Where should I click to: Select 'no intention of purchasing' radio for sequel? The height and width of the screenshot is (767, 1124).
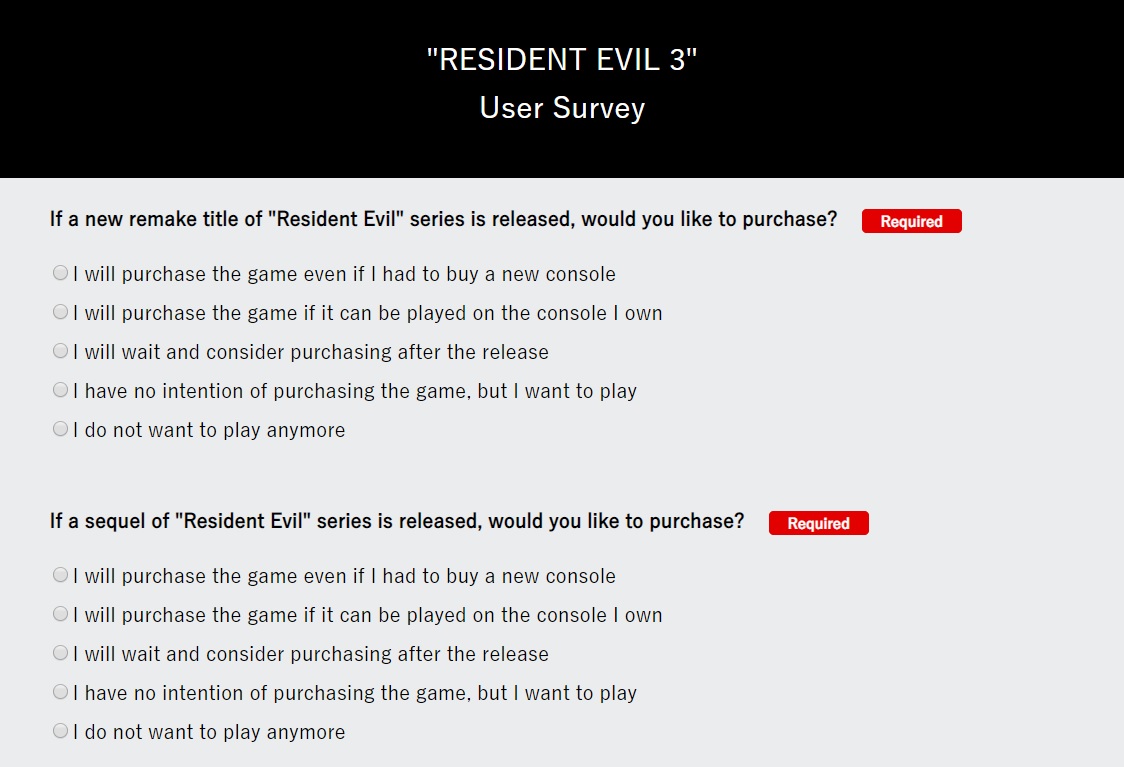pos(61,692)
